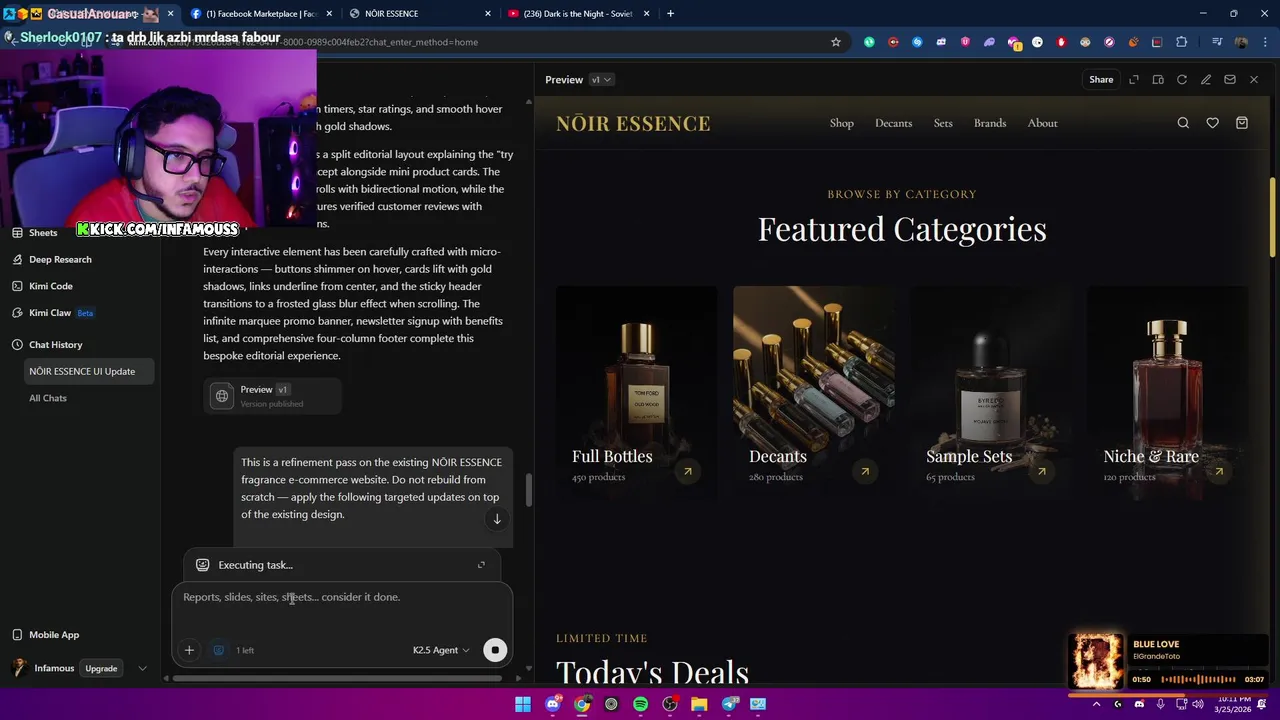Open Mobile App in sidebar

[x=54, y=635]
